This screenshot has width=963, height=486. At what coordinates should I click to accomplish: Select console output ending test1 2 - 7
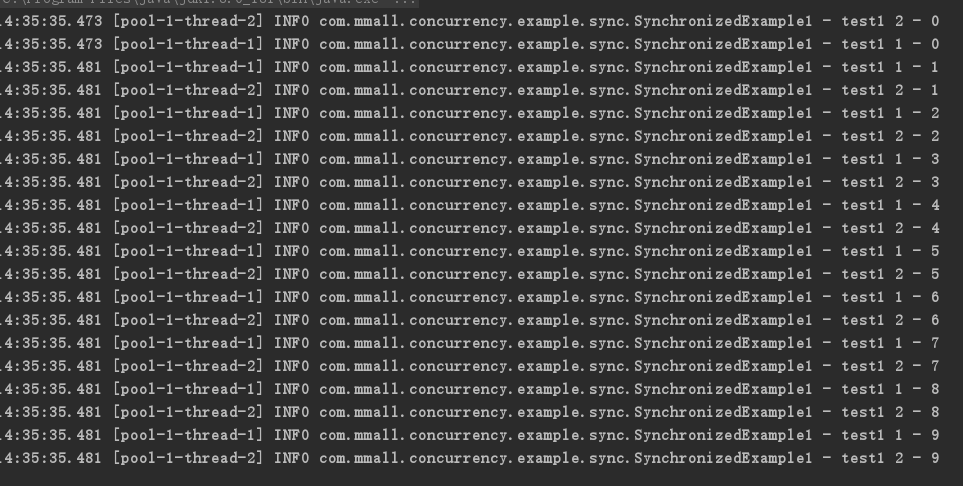point(470,366)
